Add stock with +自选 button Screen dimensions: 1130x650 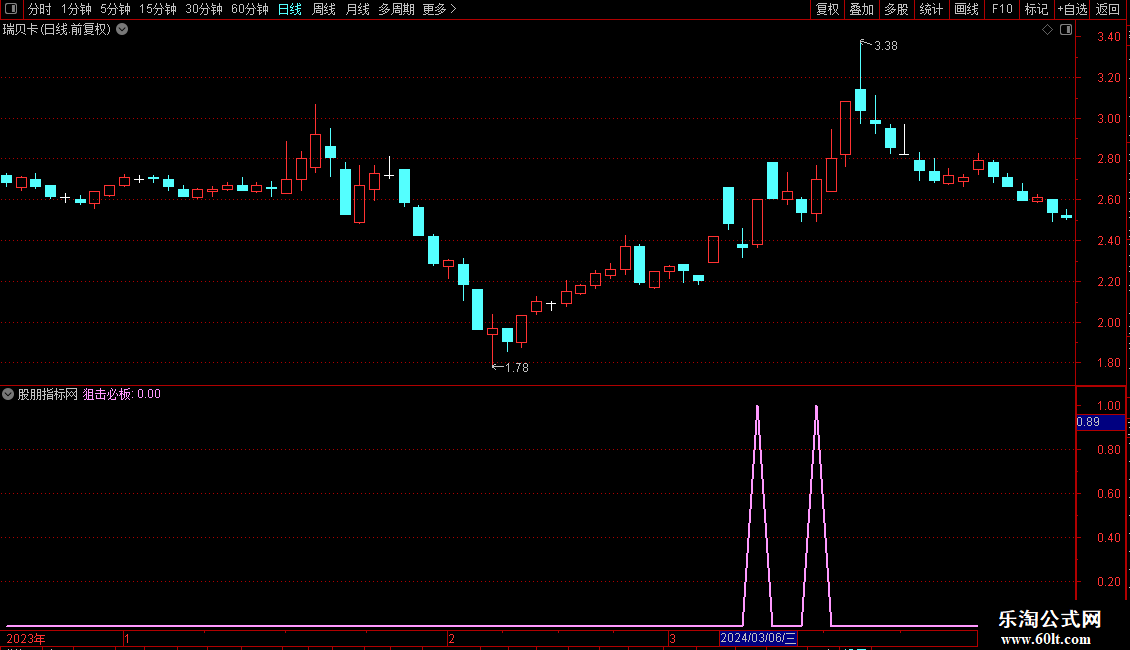tap(1072, 9)
